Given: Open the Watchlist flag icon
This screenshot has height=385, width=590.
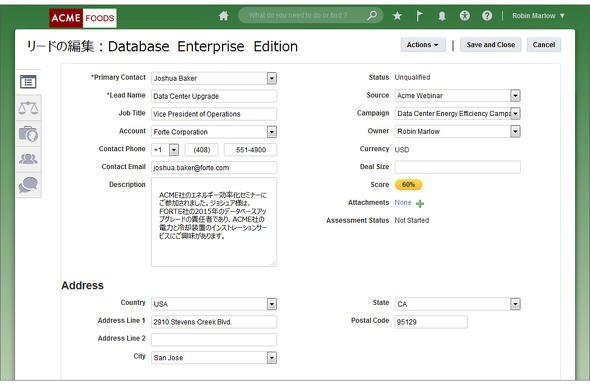Looking at the screenshot, I should point(419,16).
